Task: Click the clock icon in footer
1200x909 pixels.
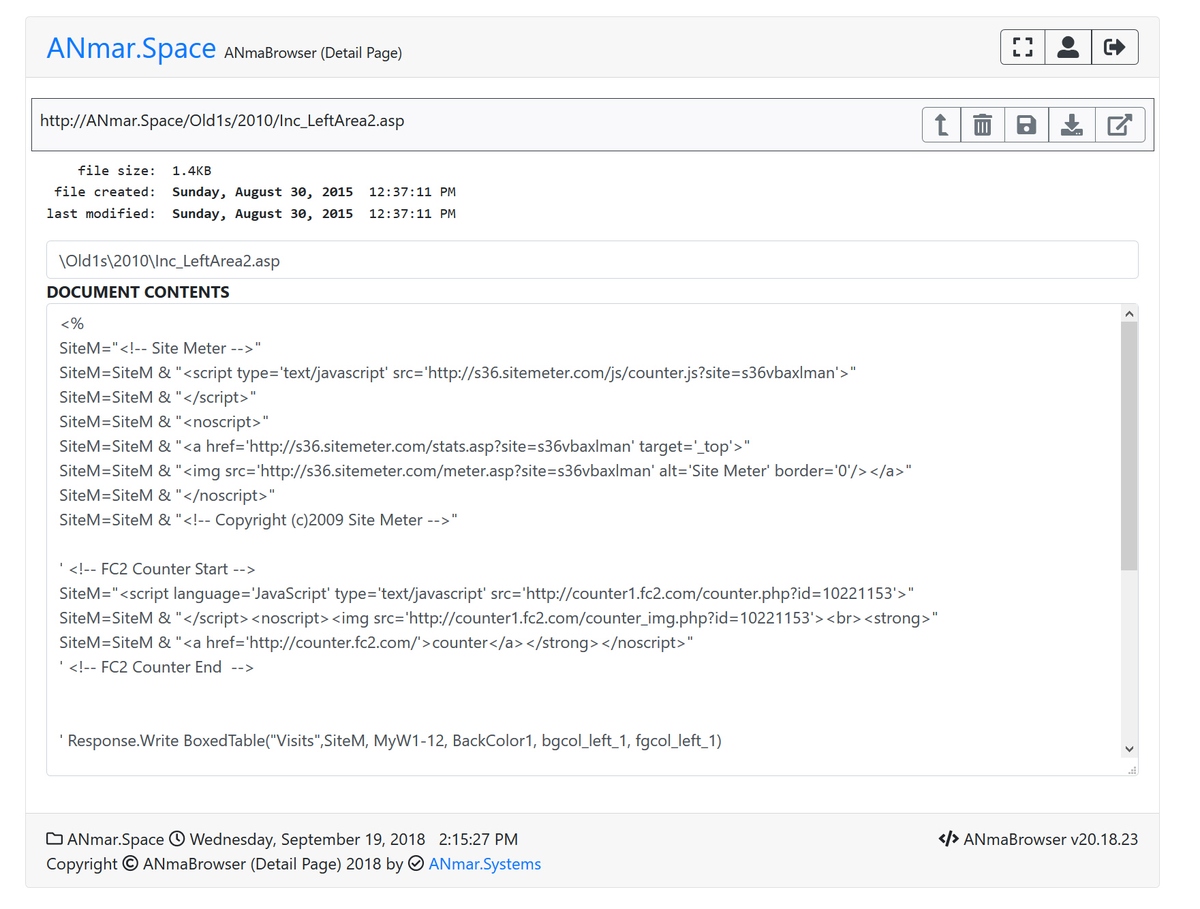Action: (x=177, y=839)
